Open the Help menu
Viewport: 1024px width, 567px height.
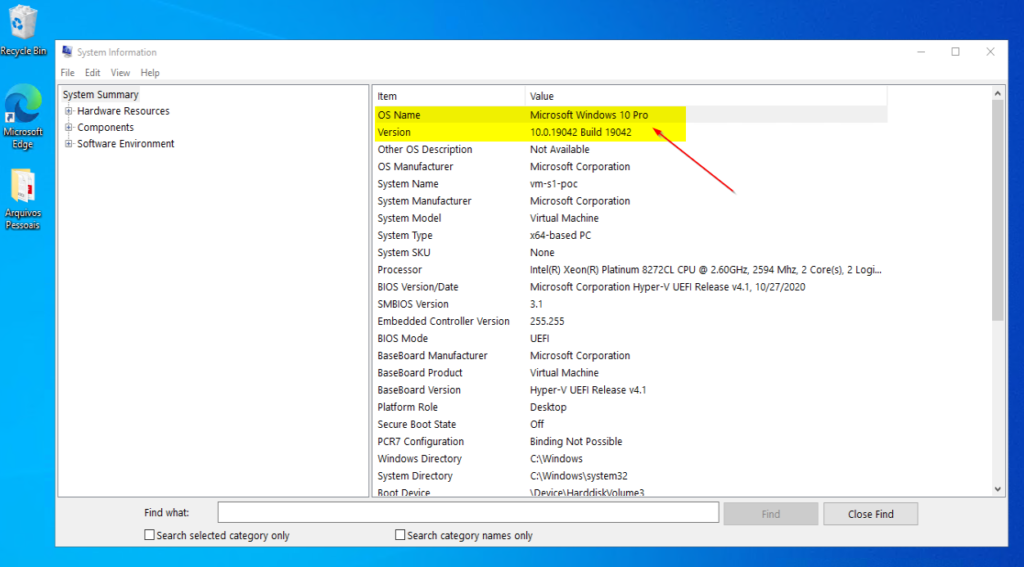pos(150,73)
